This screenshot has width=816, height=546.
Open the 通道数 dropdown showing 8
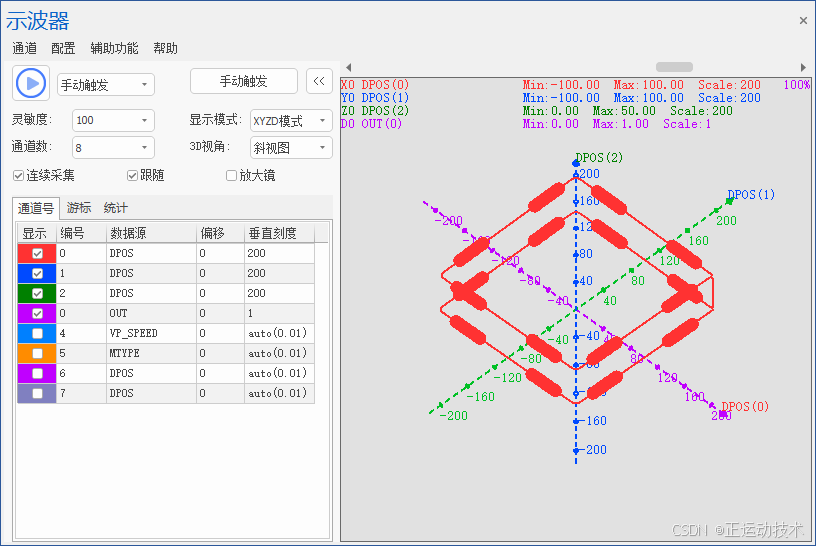coord(113,148)
